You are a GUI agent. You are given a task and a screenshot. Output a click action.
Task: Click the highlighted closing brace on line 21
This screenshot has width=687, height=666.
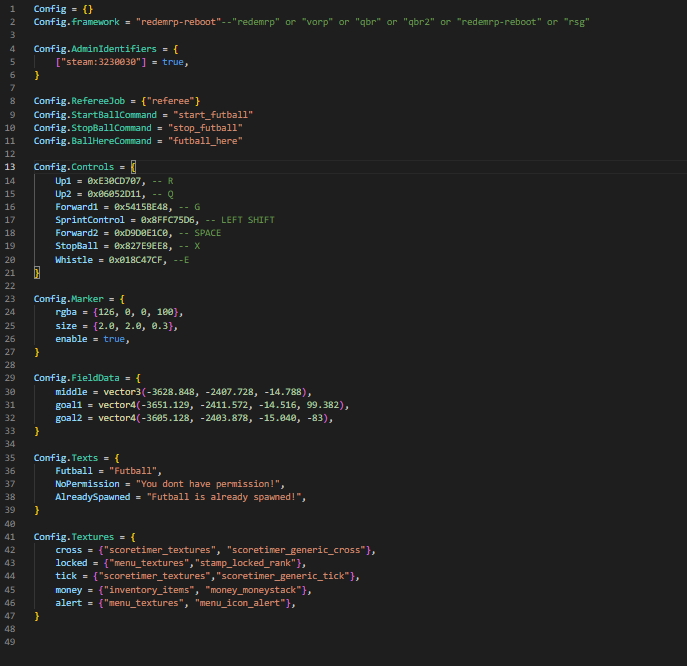pos(36,271)
